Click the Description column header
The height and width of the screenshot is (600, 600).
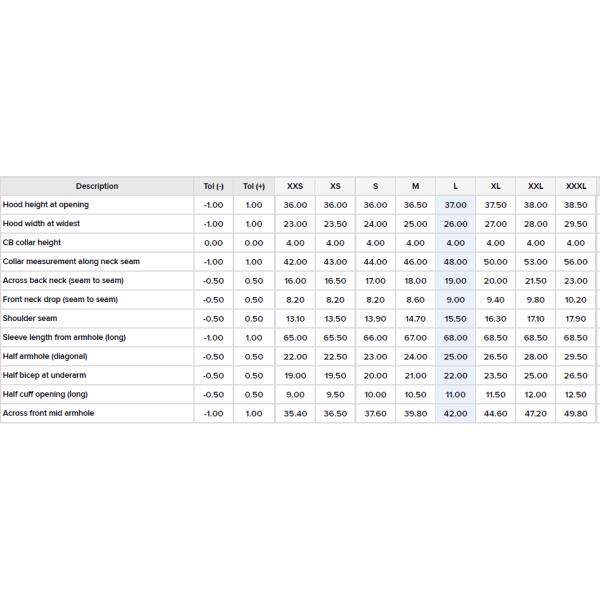click(x=96, y=186)
